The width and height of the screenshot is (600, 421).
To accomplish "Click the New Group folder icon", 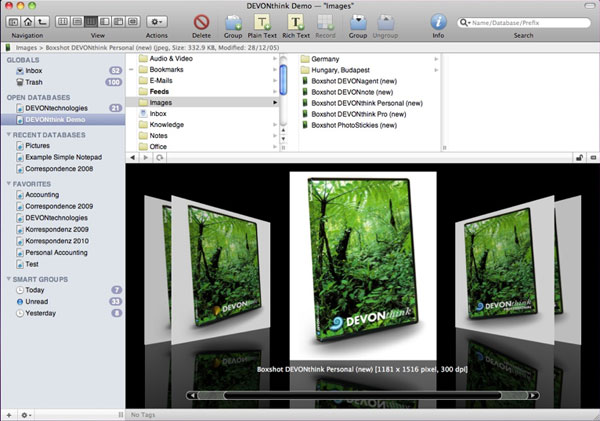I will pyautogui.click(x=232, y=21).
